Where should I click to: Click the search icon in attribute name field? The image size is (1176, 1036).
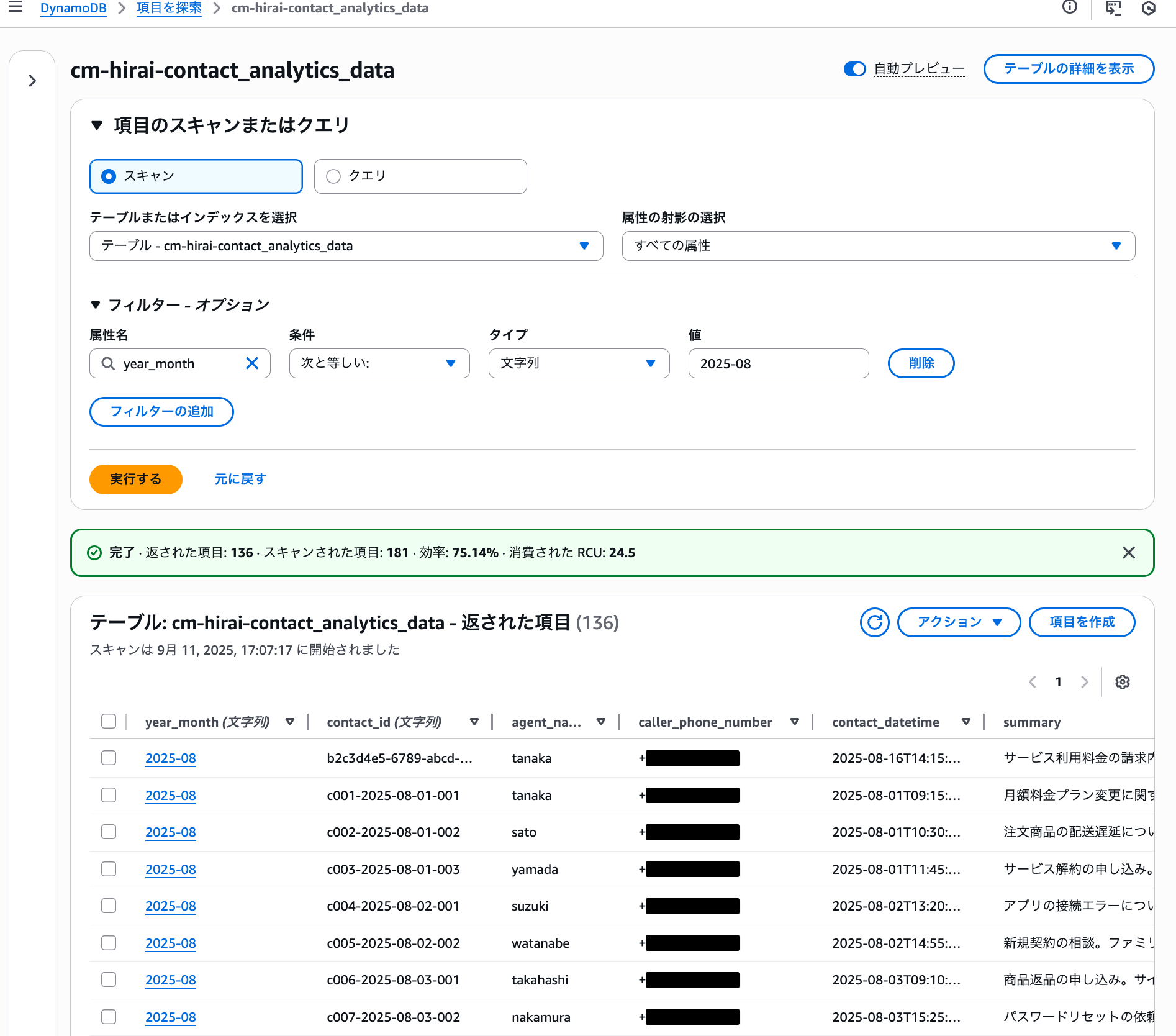coord(108,363)
